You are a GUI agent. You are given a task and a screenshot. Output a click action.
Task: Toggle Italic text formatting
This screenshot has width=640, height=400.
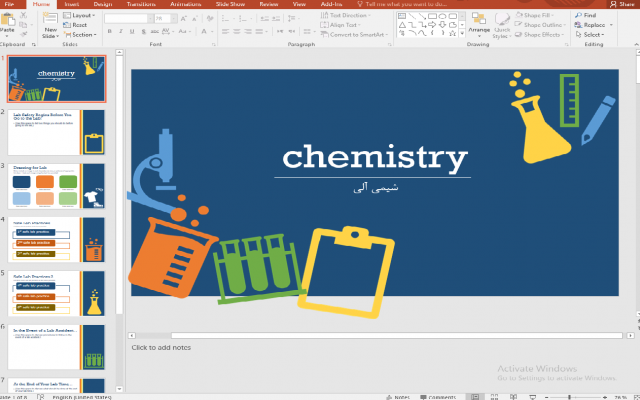pyautogui.click(x=120, y=31)
